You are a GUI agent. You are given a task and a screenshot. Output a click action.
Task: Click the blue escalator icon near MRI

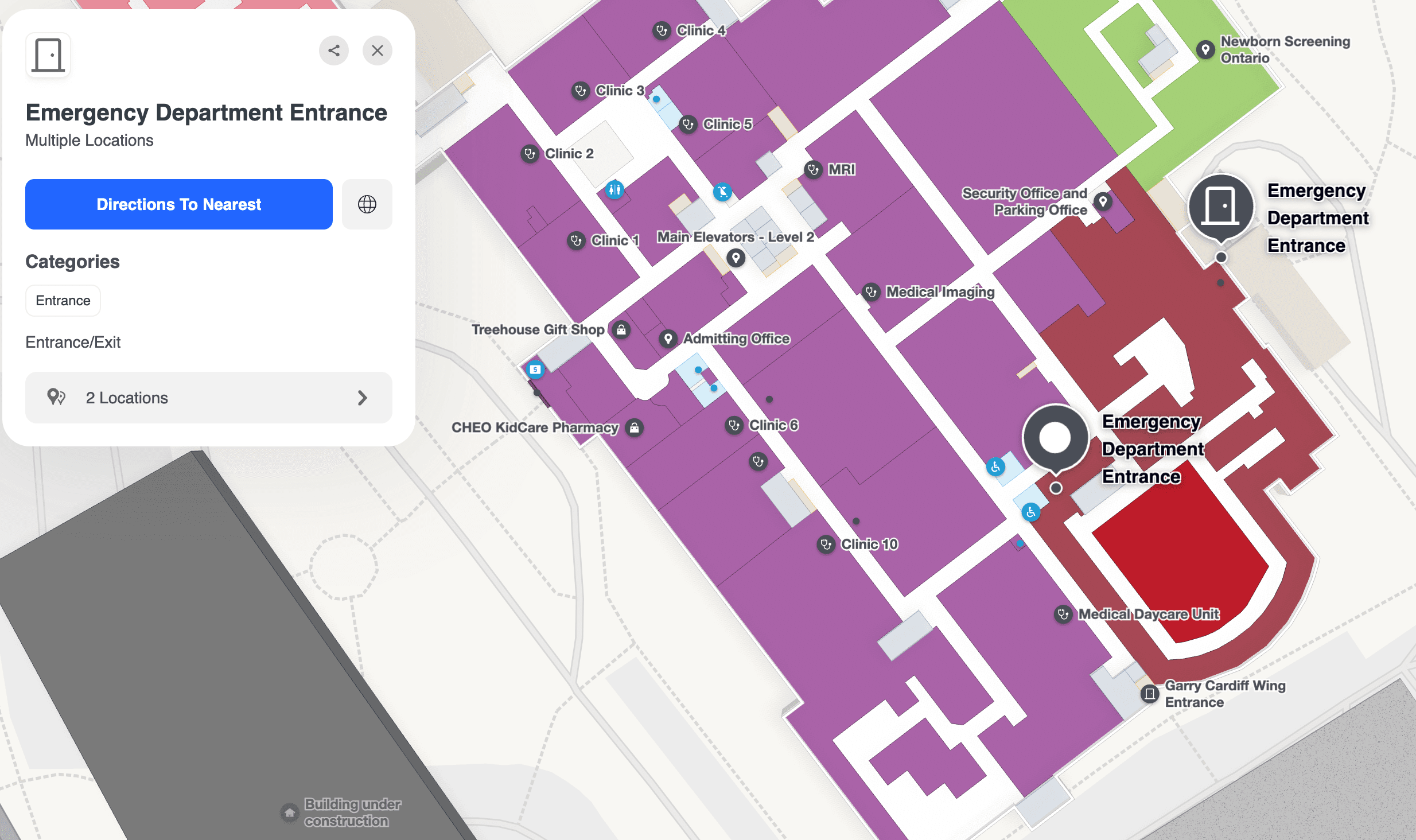722,192
